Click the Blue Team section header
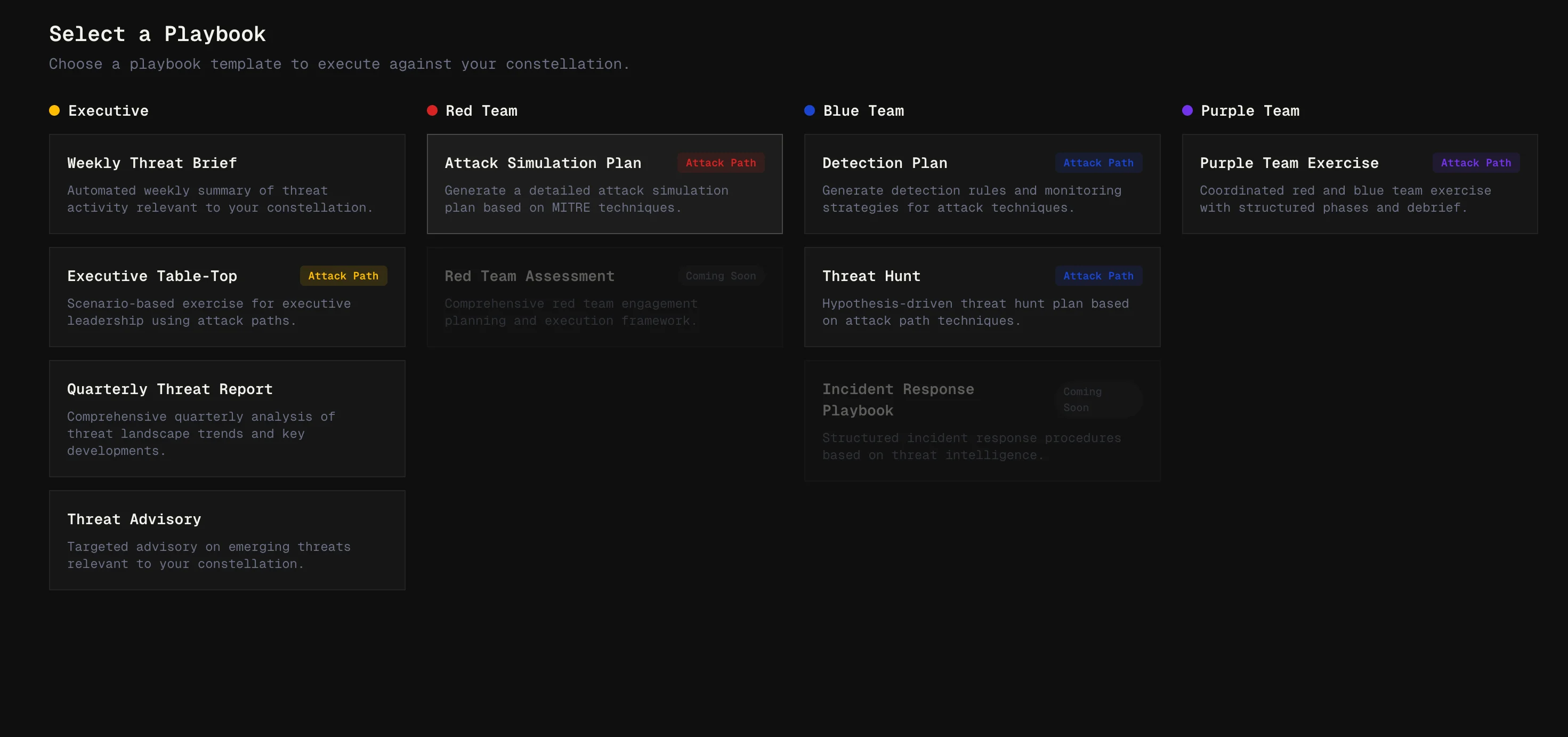This screenshot has height=737, width=1568. coord(863,110)
